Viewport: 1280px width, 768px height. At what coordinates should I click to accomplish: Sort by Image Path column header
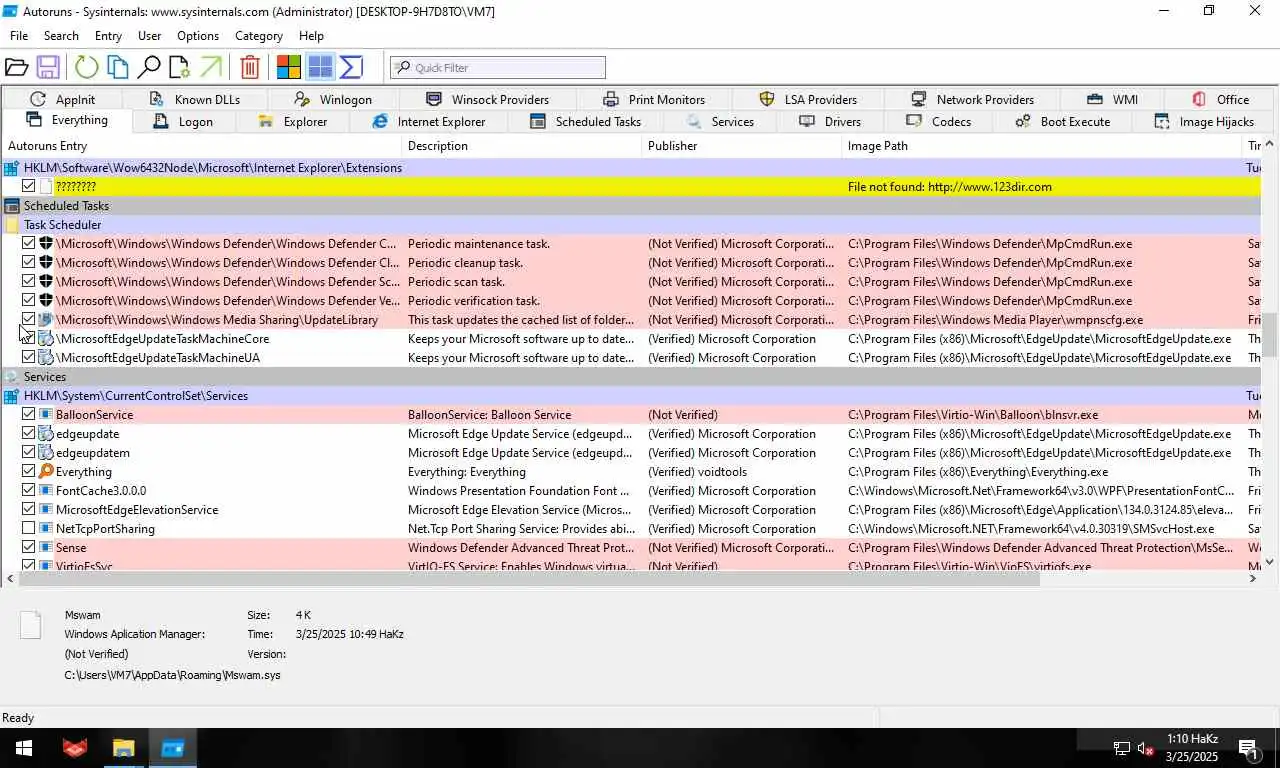[1042, 146]
